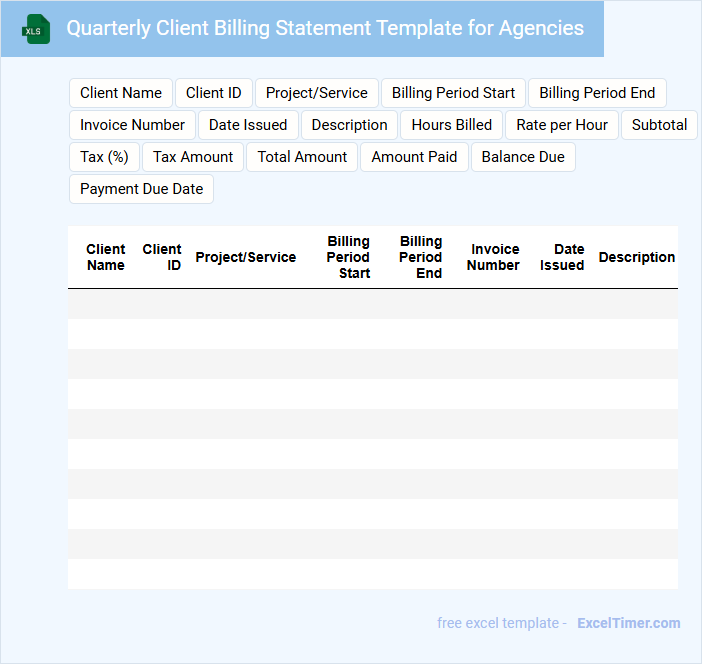The width and height of the screenshot is (702, 664).
Task: Select the Invoice Number tag
Action: [132, 125]
